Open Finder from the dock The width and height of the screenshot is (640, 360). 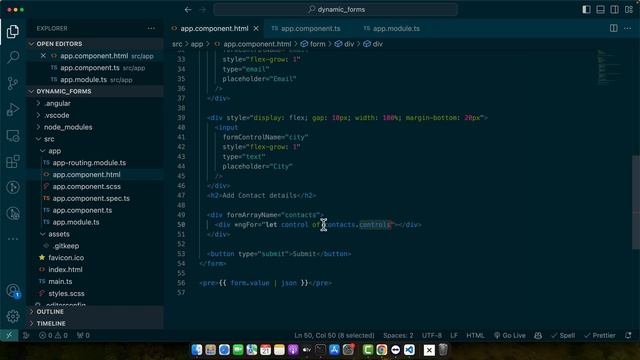tap(197, 350)
